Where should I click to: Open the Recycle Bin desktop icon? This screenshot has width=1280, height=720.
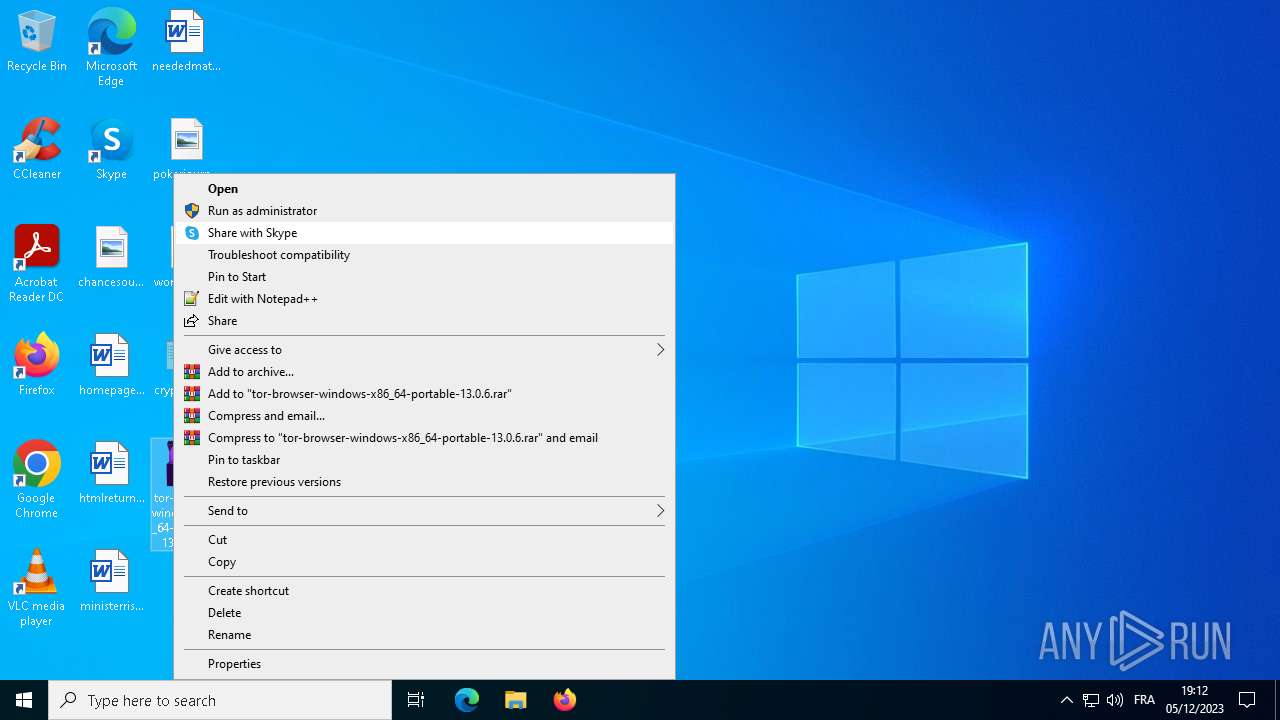point(37,41)
